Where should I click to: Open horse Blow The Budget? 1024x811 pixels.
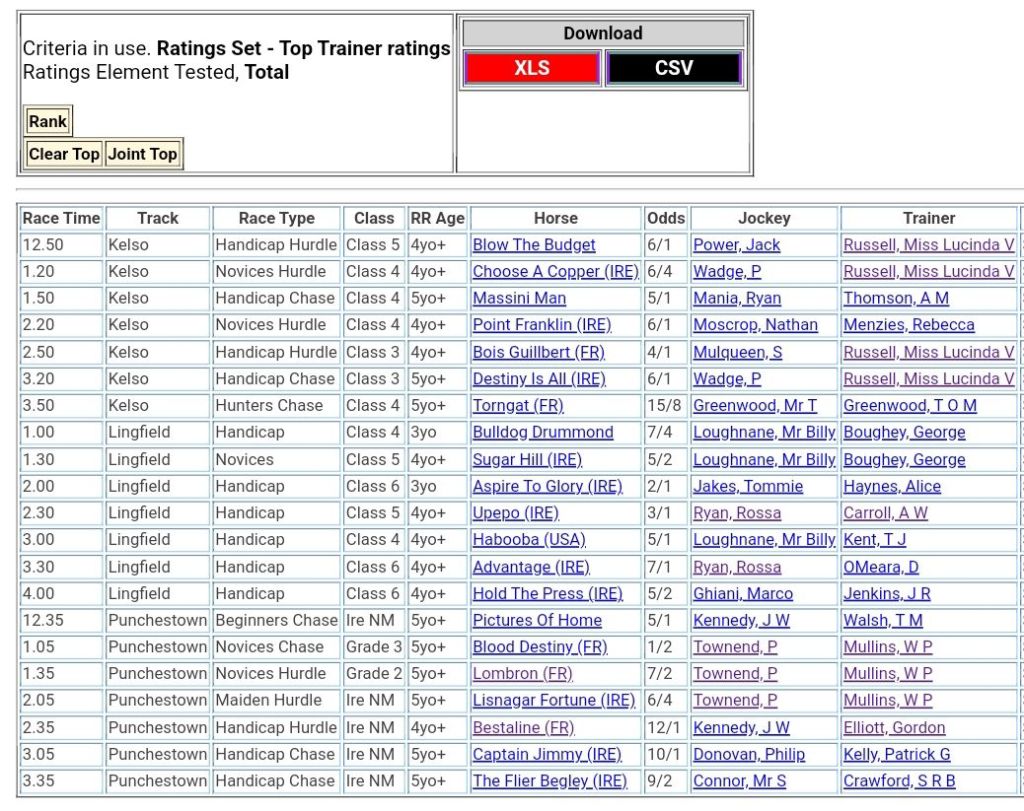(x=533, y=245)
